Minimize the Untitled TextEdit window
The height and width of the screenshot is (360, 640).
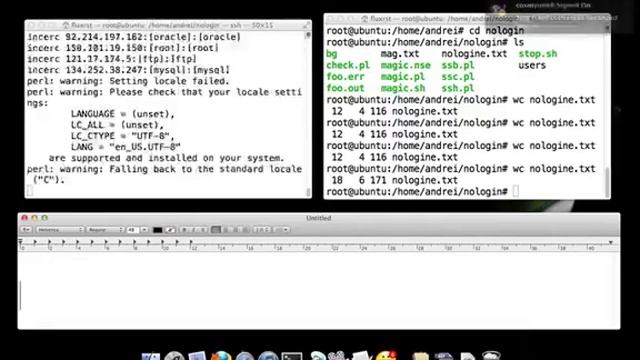tap(34, 218)
